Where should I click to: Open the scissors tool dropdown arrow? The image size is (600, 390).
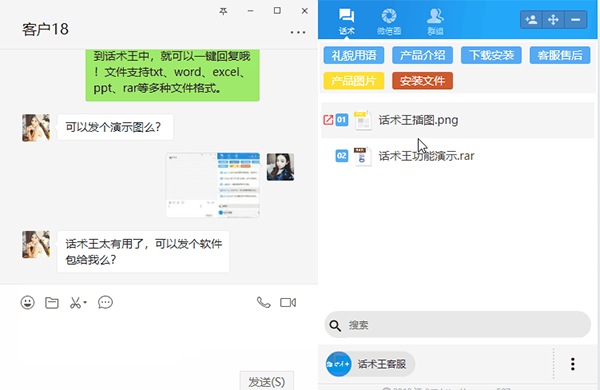85,302
